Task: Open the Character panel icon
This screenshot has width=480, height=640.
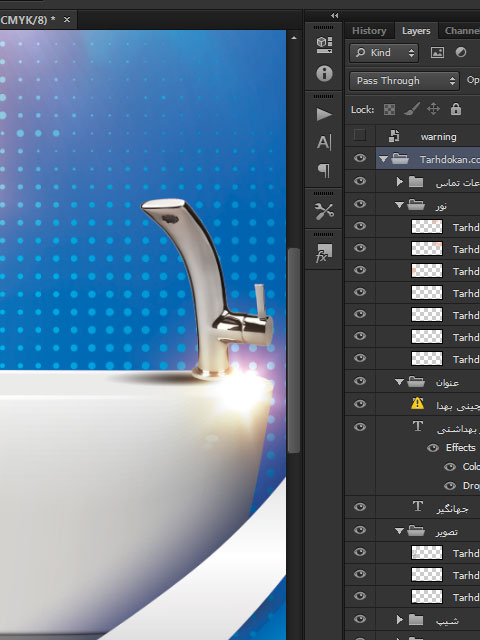Action: coord(324,142)
